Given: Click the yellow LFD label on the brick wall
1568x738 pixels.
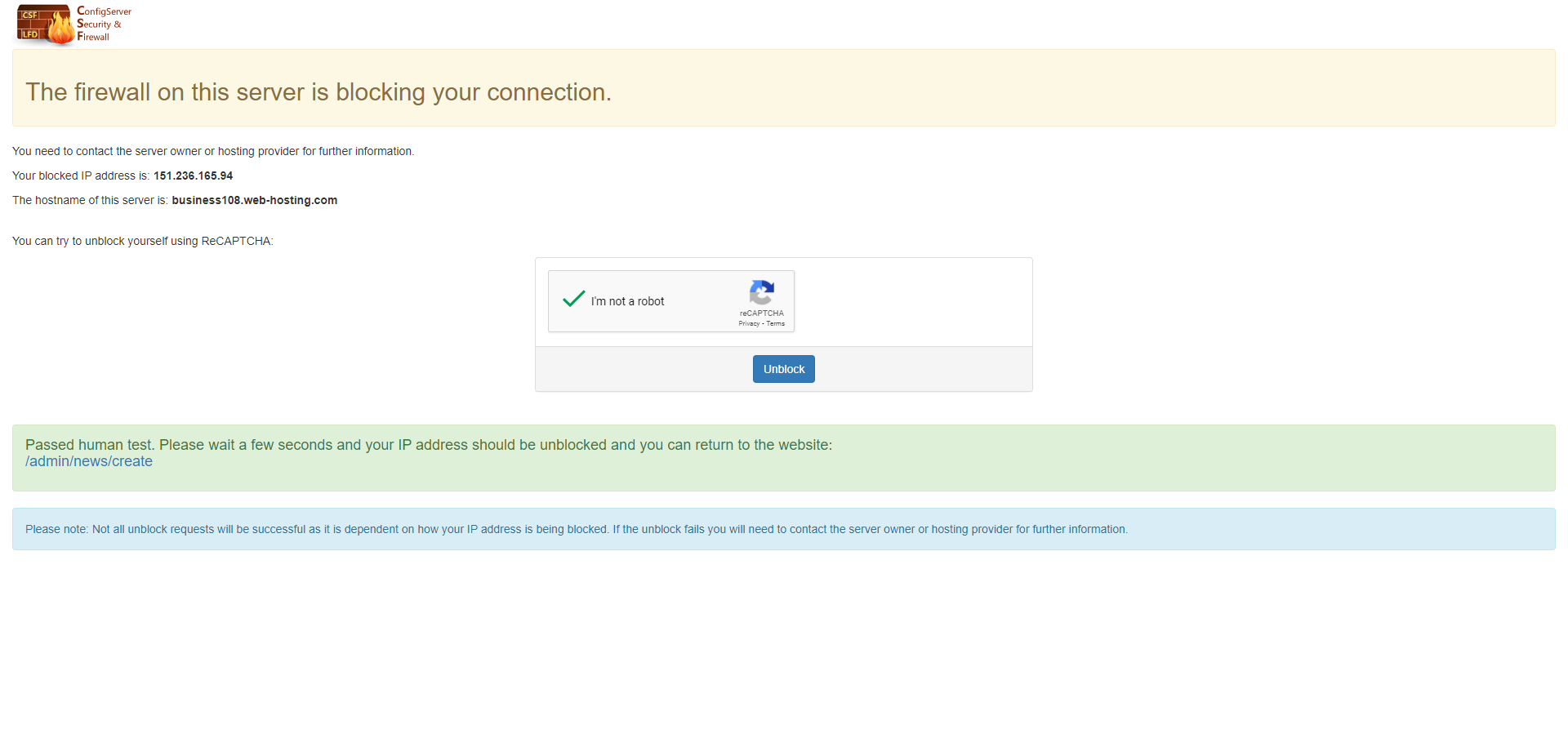Looking at the screenshot, I should pyautogui.click(x=30, y=34).
